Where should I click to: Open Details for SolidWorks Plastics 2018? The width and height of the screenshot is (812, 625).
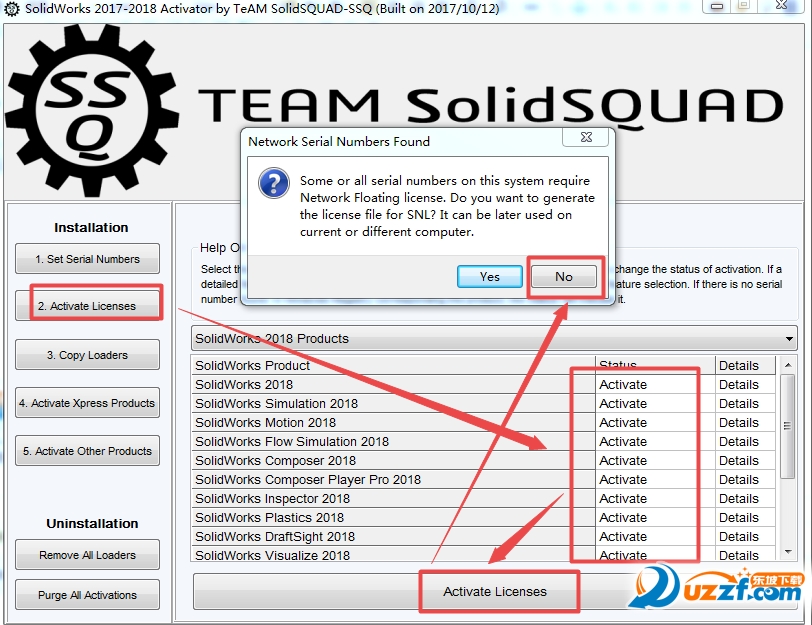click(745, 517)
